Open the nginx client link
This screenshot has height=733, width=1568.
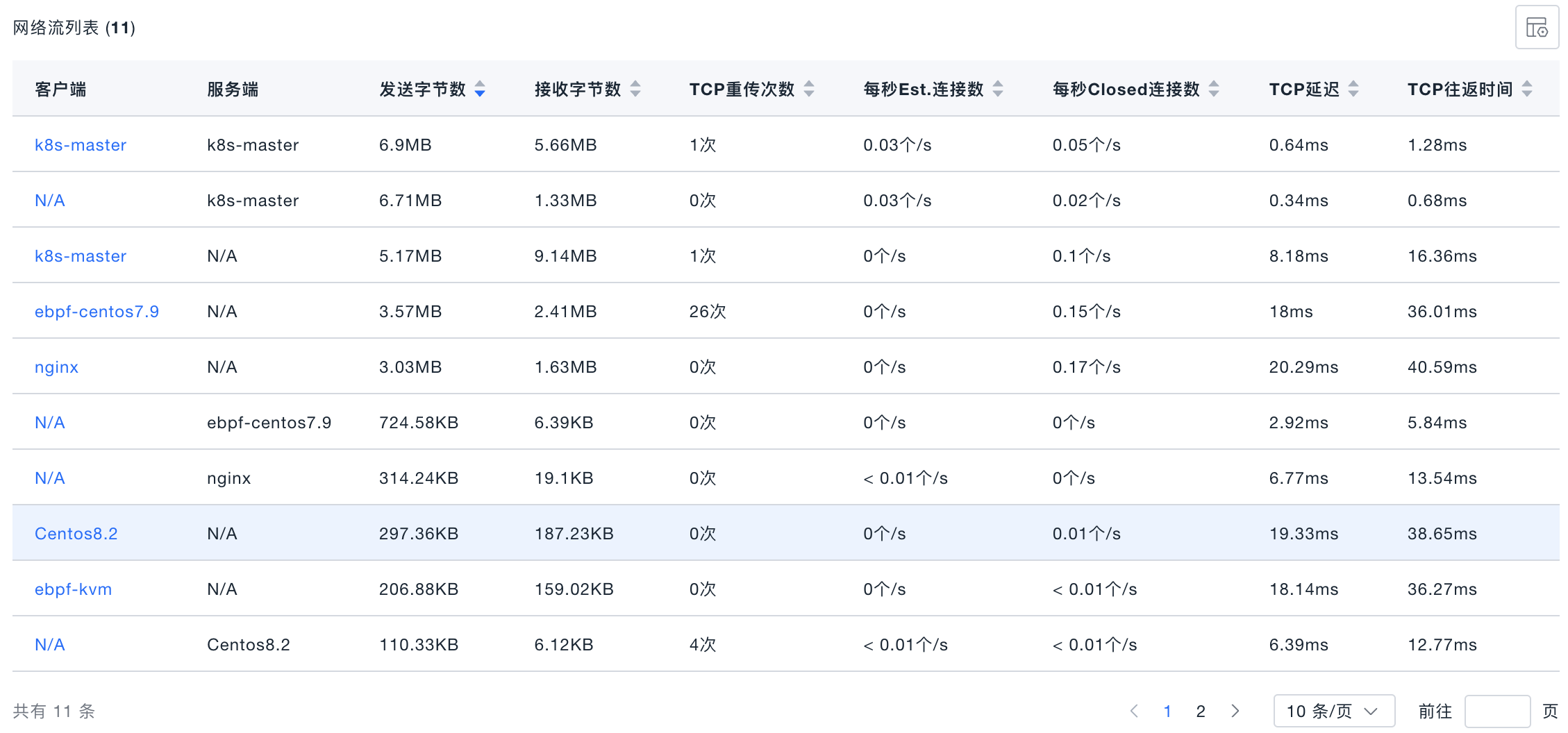(x=56, y=367)
